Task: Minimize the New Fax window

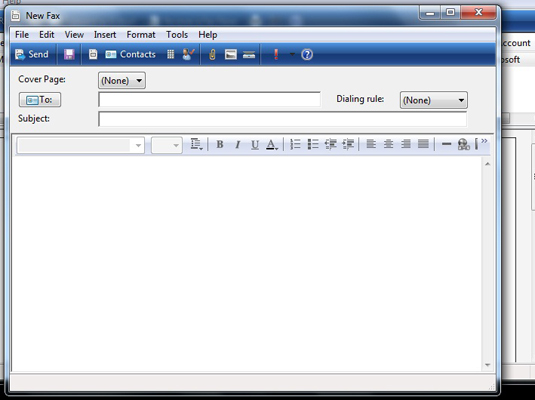Action: tap(430, 13)
